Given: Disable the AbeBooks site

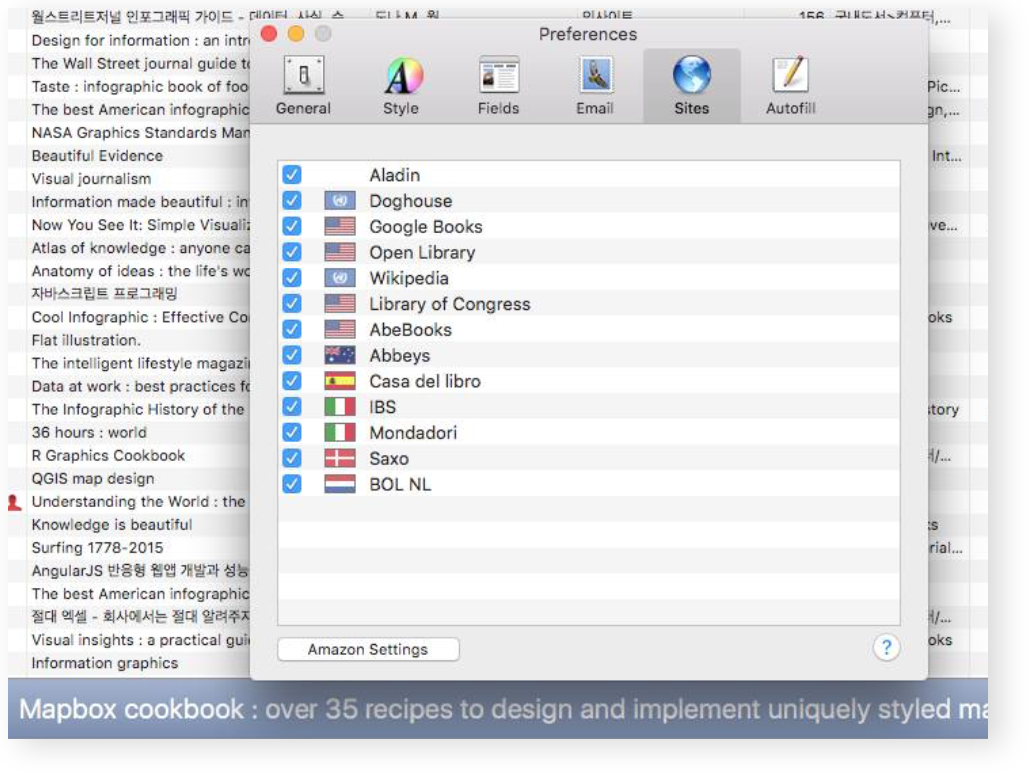Looking at the screenshot, I should tap(292, 330).
